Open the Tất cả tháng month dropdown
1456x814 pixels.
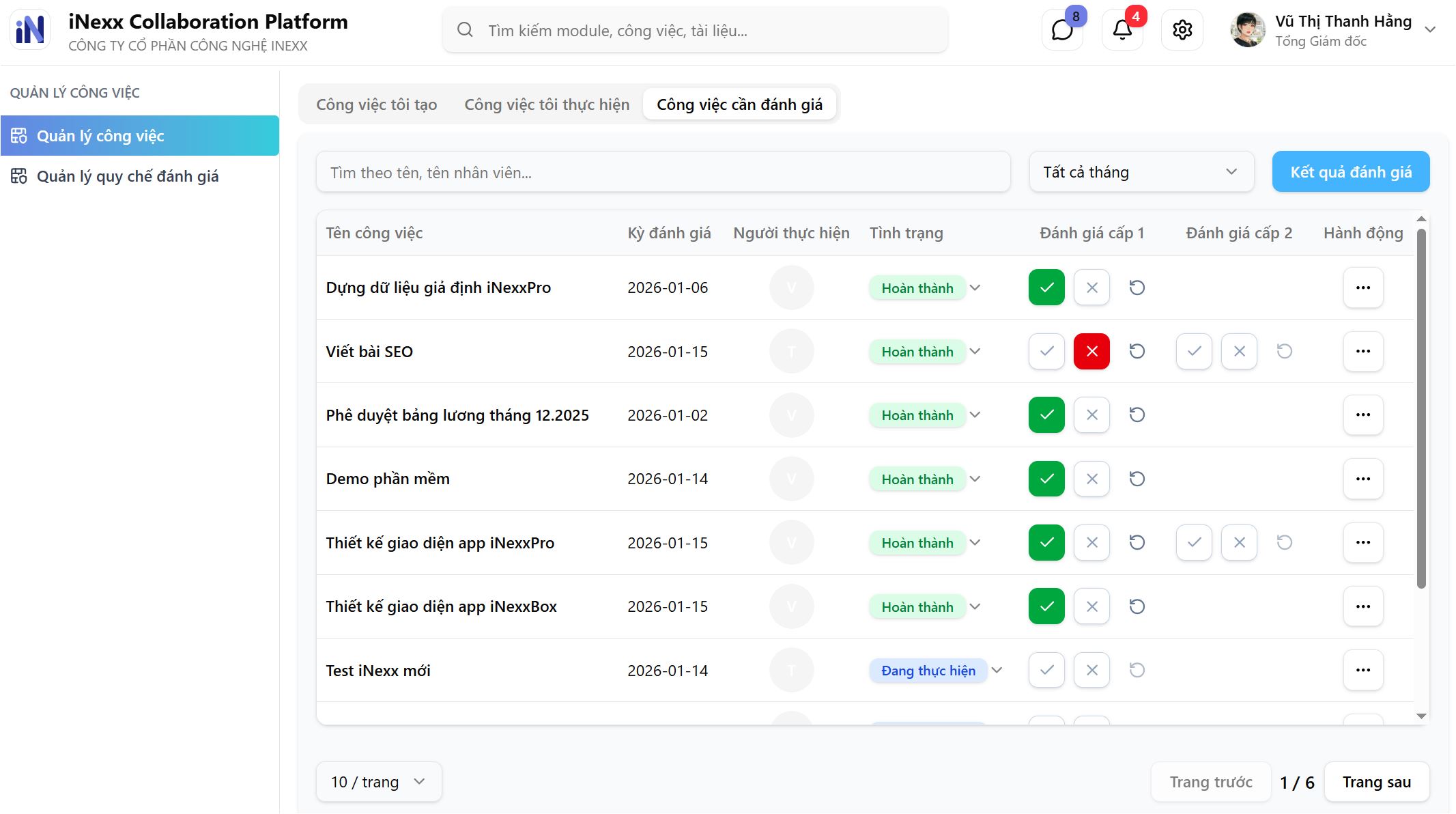[x=1141, y=172]
